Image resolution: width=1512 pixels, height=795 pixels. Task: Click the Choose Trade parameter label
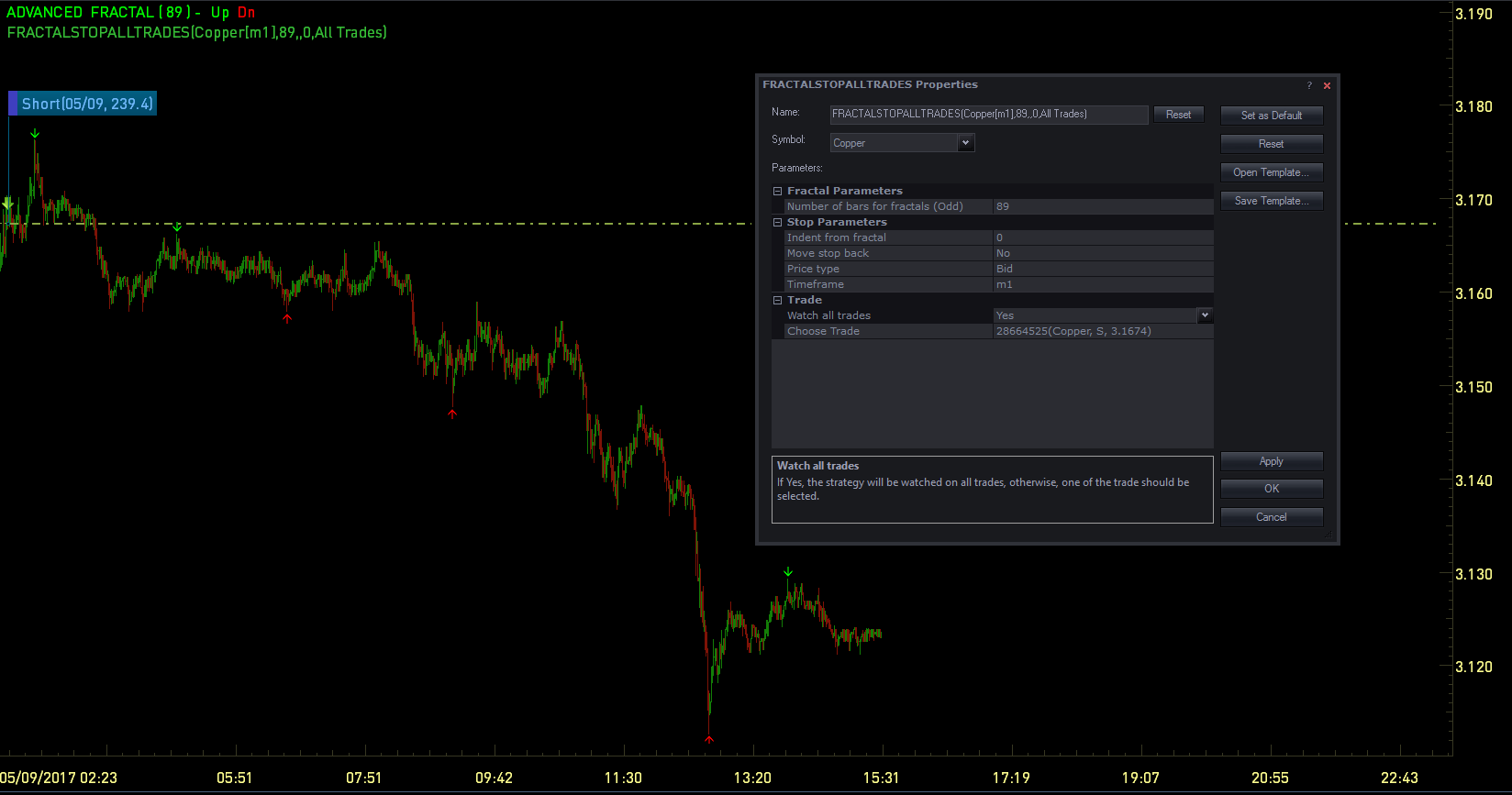point(823,331)
